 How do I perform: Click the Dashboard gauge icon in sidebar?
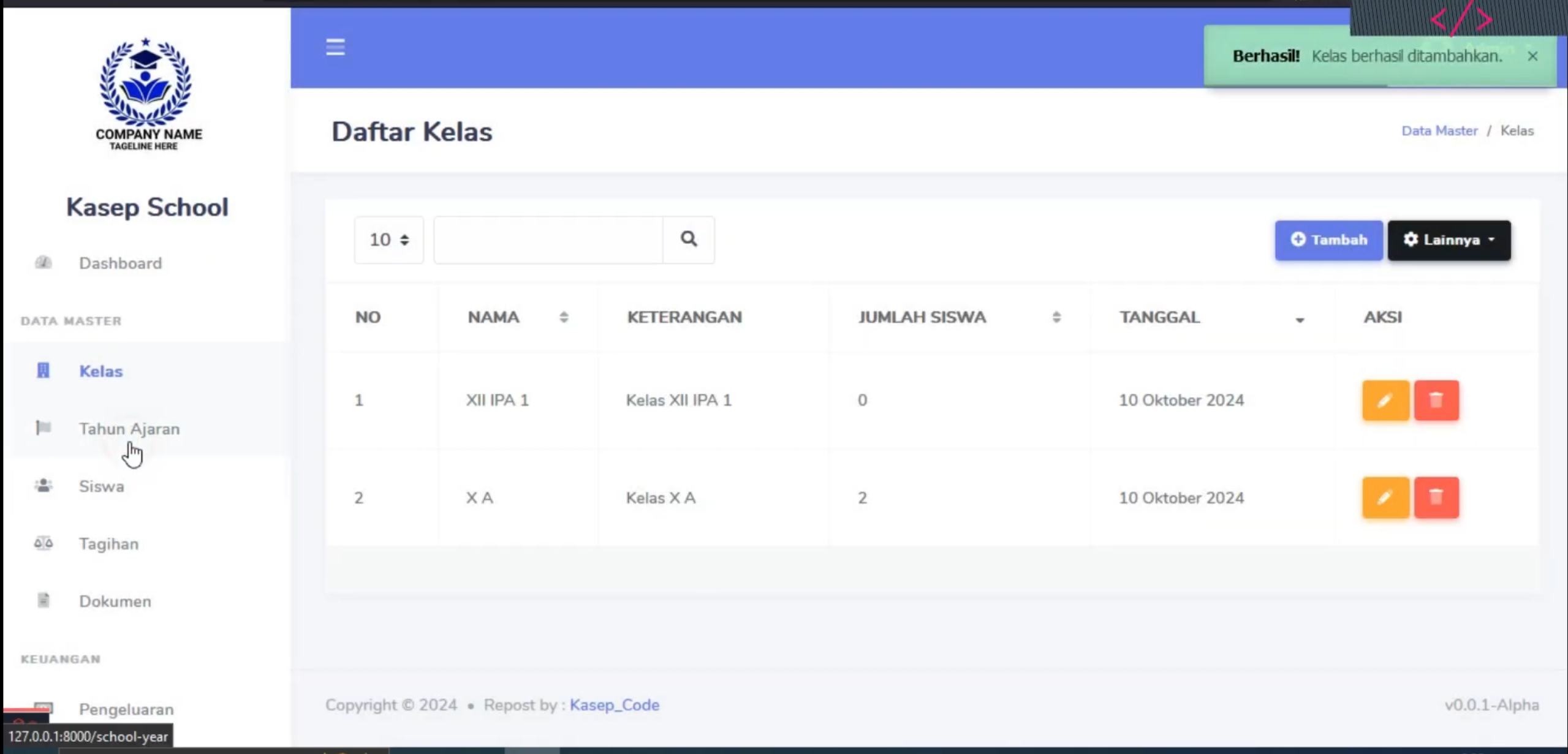point(43,263)
